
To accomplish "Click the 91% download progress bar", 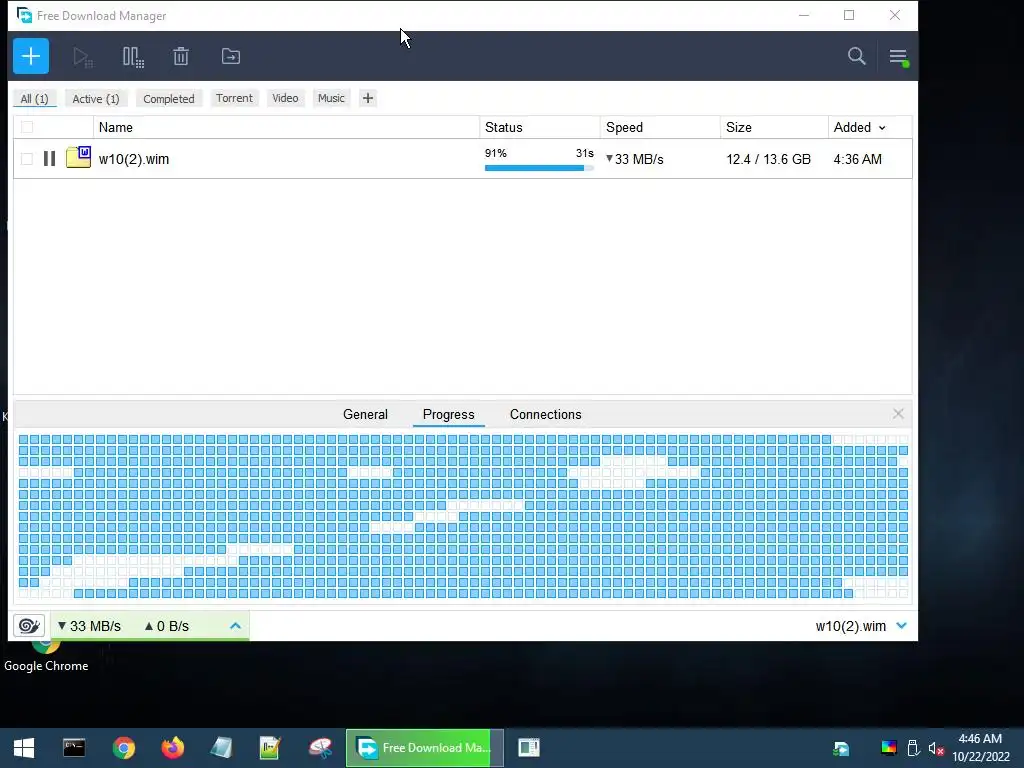I will tap(539, 168).
